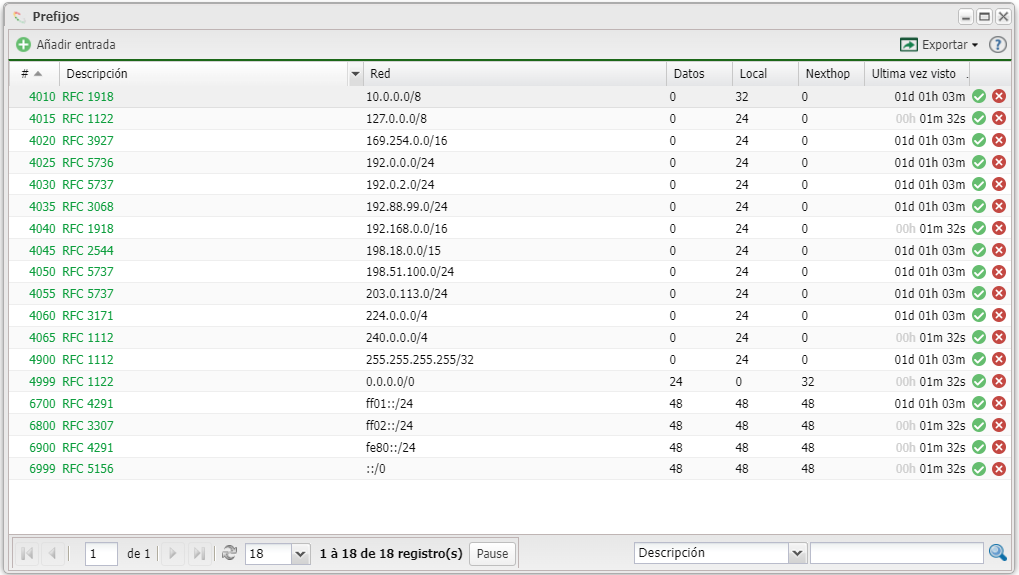1019x575 pixels.
Task: Click green check icon for 192.168.0.0/16
Action: coord(979,228)
